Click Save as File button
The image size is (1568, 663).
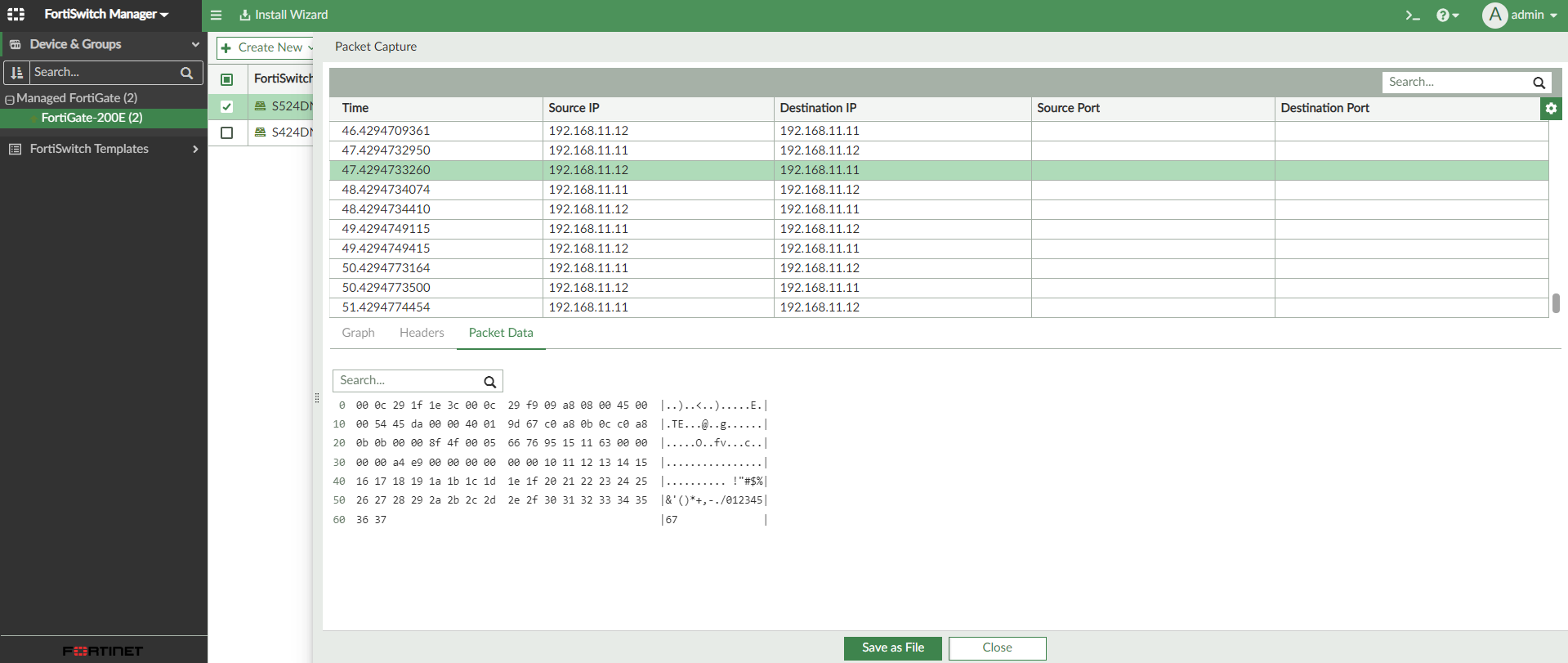pyautogui.click(x=893, y=647)
